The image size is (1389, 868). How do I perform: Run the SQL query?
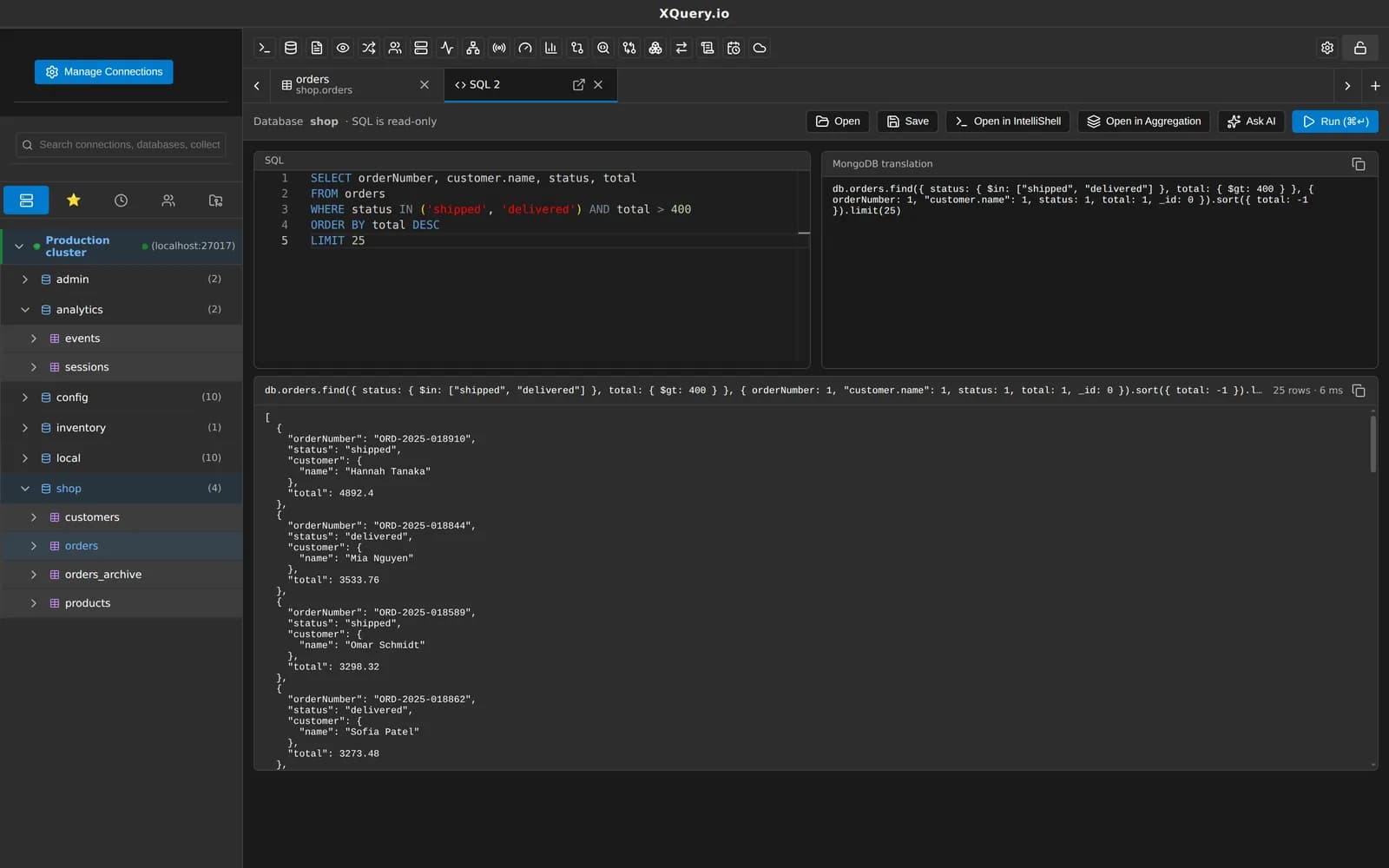click(1335, 122)
